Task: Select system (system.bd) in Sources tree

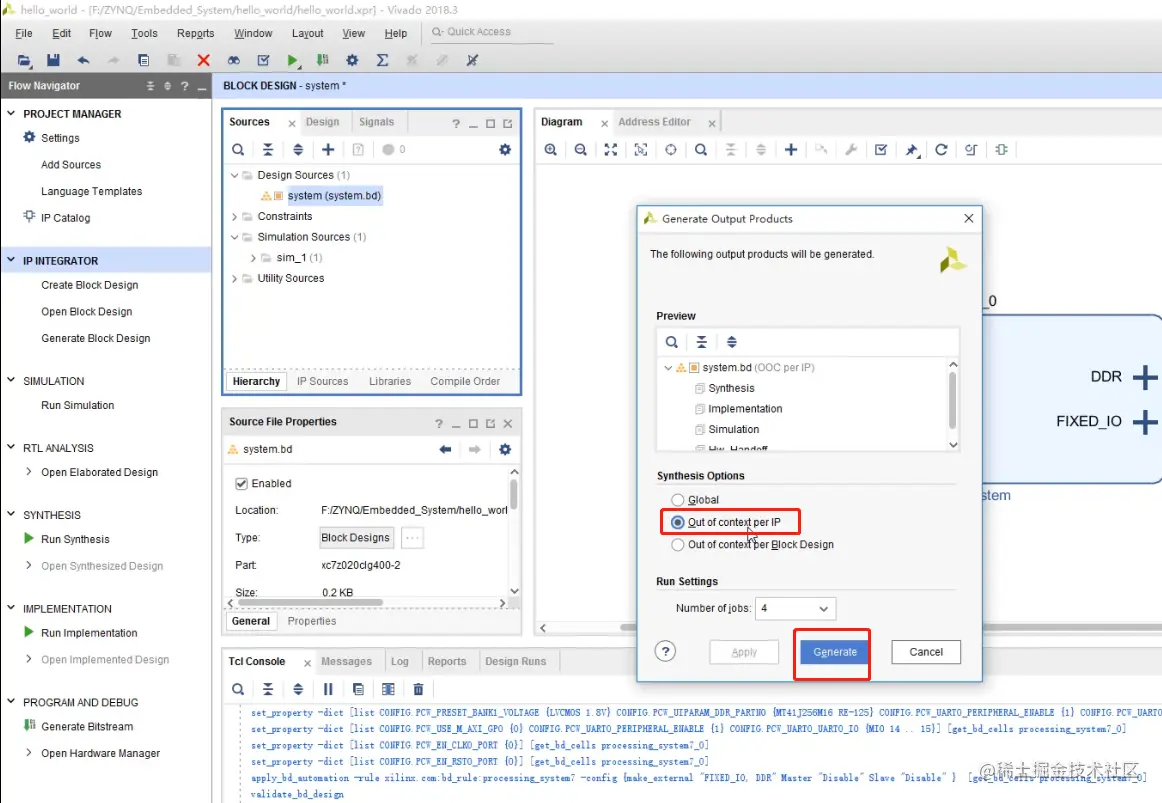Action: (x=334, y=196)
